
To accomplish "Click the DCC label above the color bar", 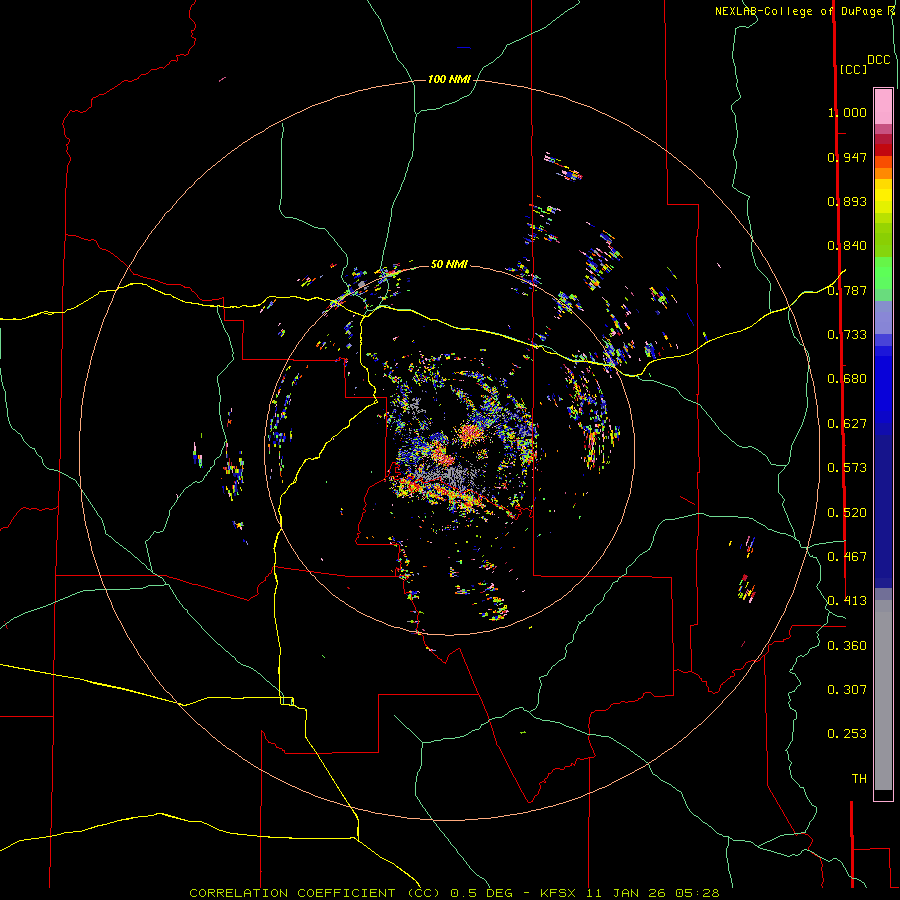I will point(879,59).
